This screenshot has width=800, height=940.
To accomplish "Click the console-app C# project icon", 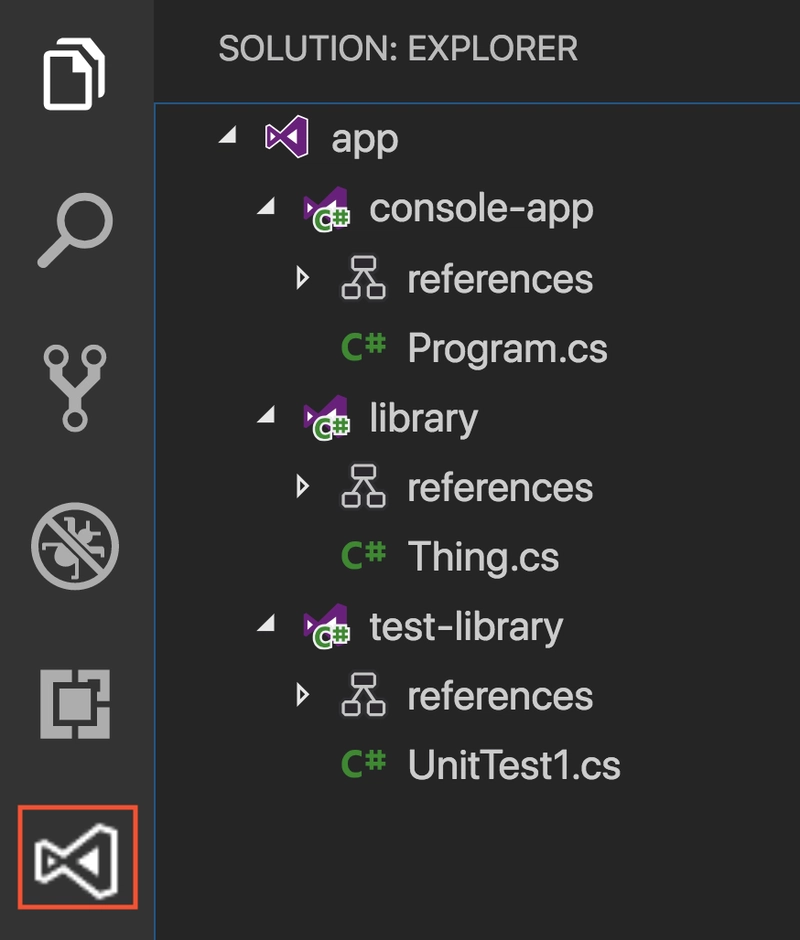I will (327, 209).
